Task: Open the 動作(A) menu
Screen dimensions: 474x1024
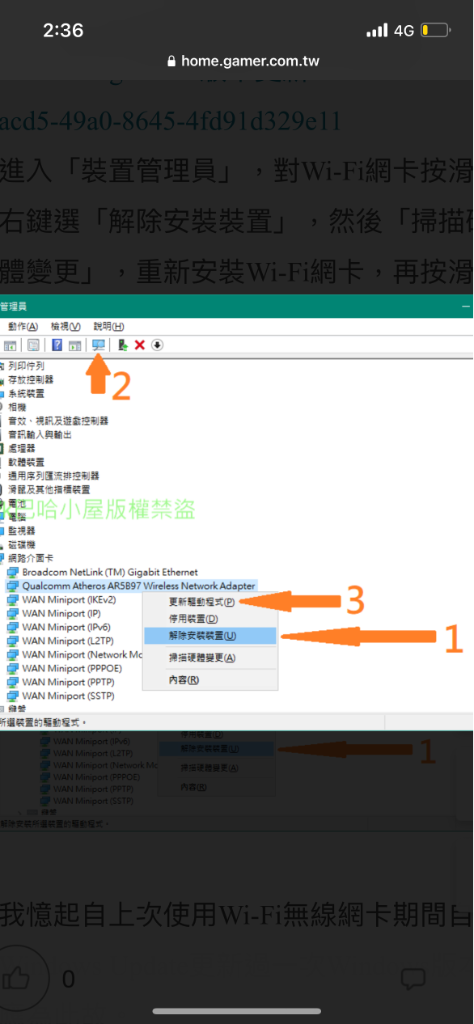Action: pos(23,327)
